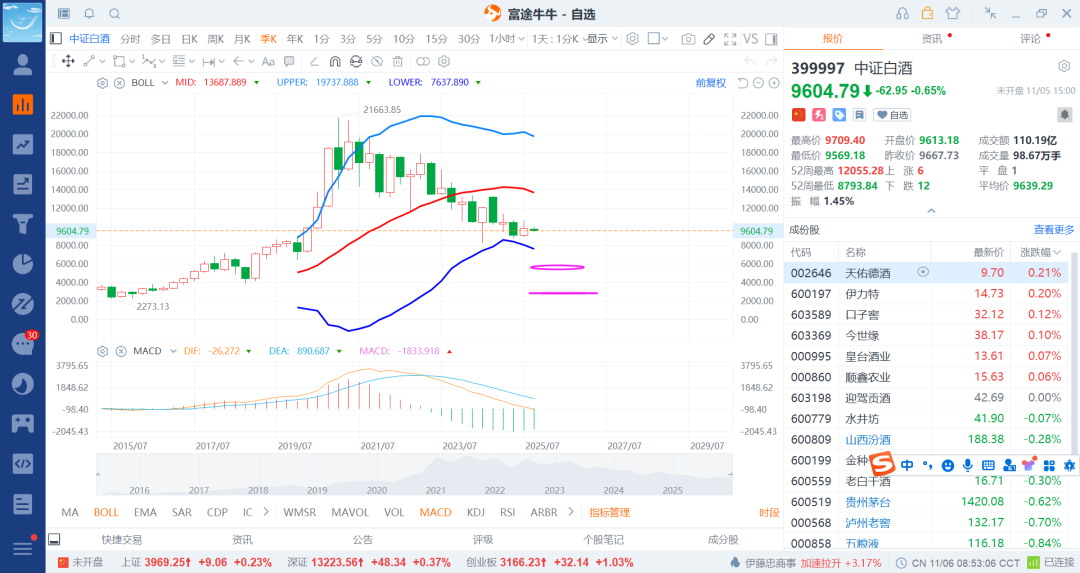The image size is (1080, 573).
Task: Switch to the 资讯 tab
Action: 931,39
